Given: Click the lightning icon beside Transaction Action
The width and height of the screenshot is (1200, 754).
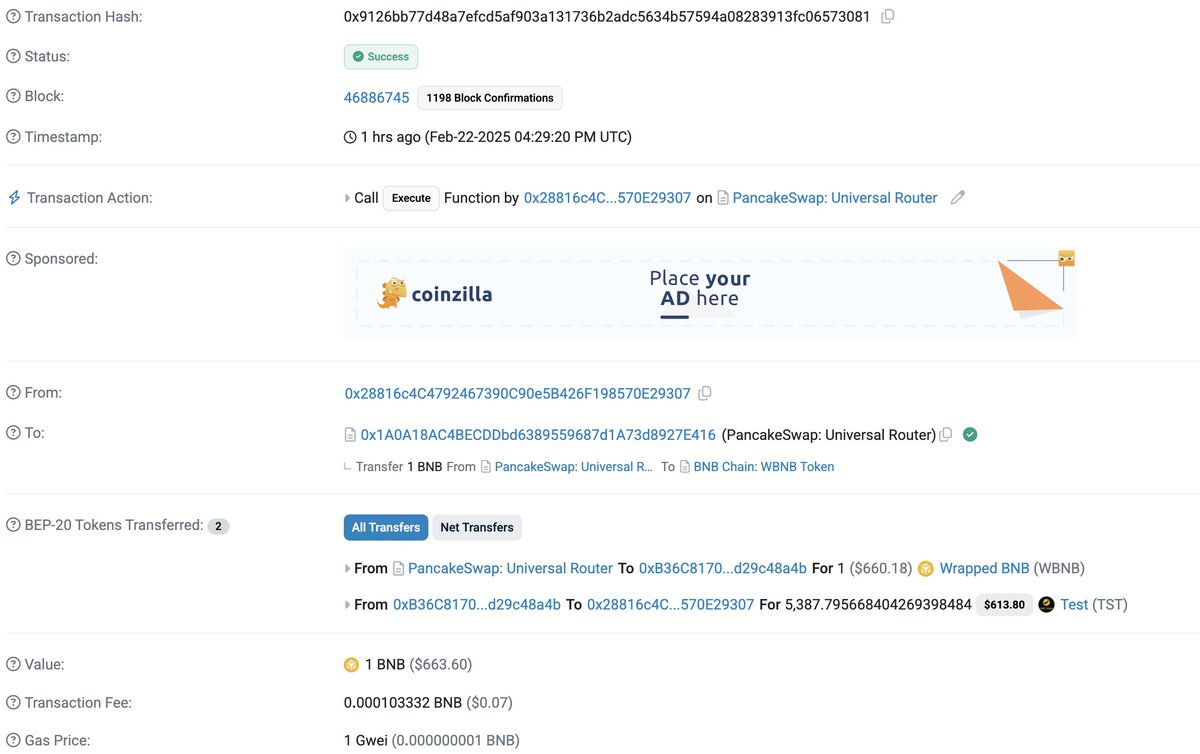Looking at the screenshot, I should pos(14,198).
